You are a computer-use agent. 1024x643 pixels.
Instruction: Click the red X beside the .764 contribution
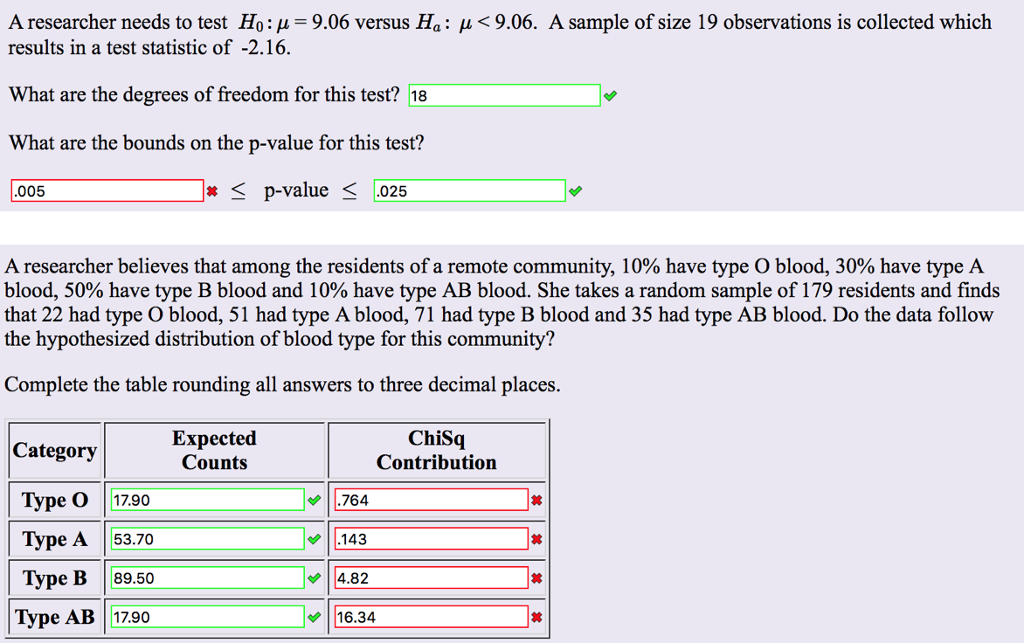click(x=538, y=499)
